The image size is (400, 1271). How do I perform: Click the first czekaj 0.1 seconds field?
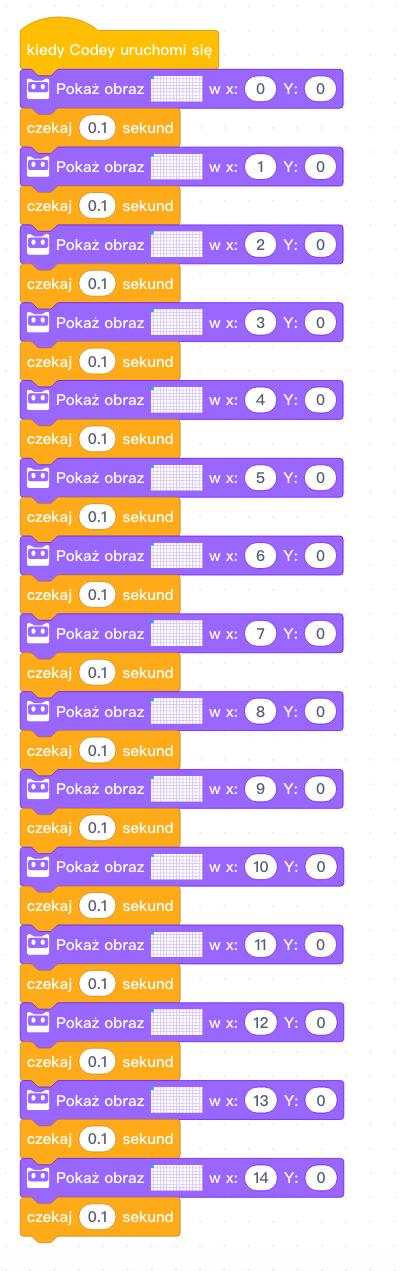tap(97, 128)
